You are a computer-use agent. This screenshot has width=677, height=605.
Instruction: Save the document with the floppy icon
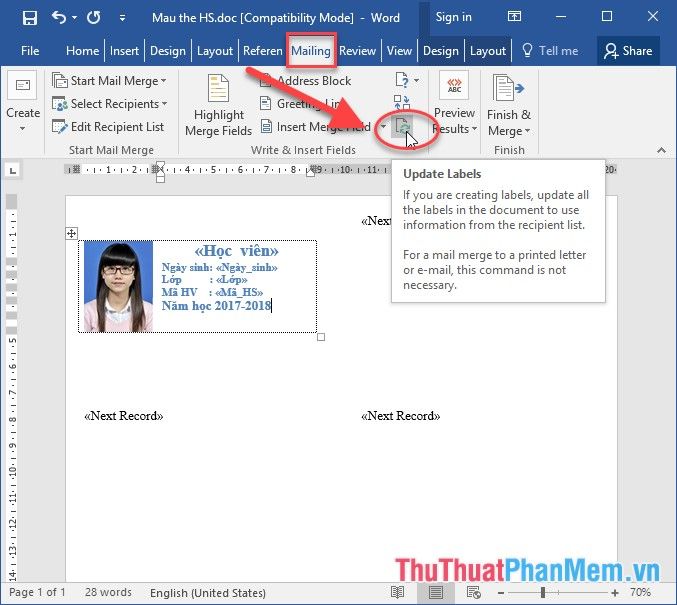coord(29,17)
